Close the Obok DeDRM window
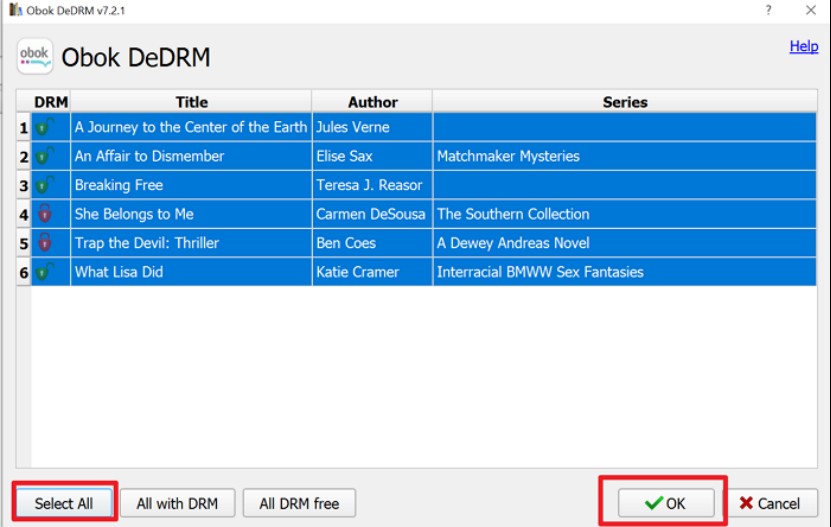This screenshot has width=831, height=527. [811, 10]
